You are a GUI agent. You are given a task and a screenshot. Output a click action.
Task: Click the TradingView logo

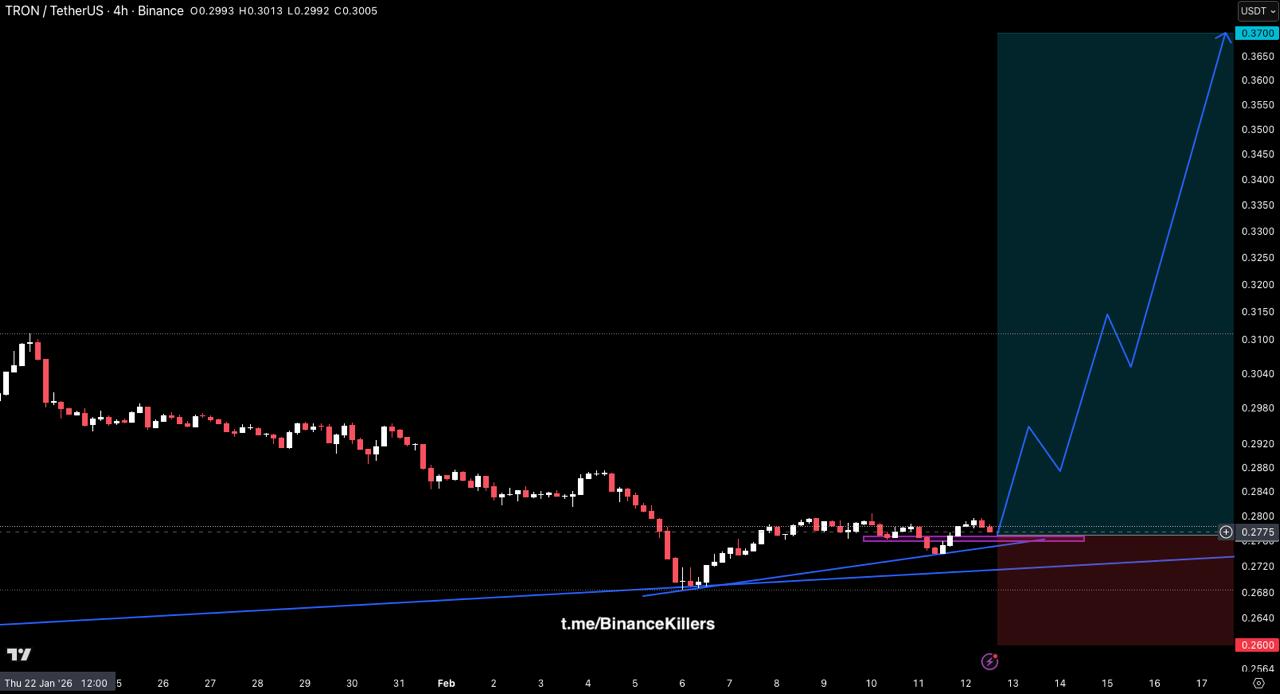19,655
